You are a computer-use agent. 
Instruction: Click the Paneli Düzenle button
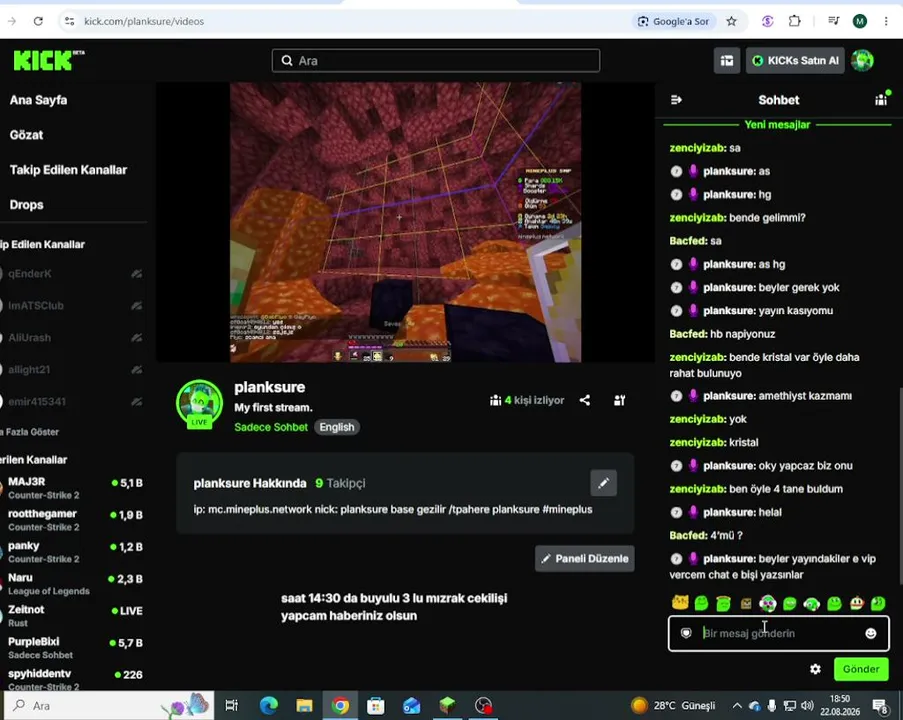click(x=585, y=559)
